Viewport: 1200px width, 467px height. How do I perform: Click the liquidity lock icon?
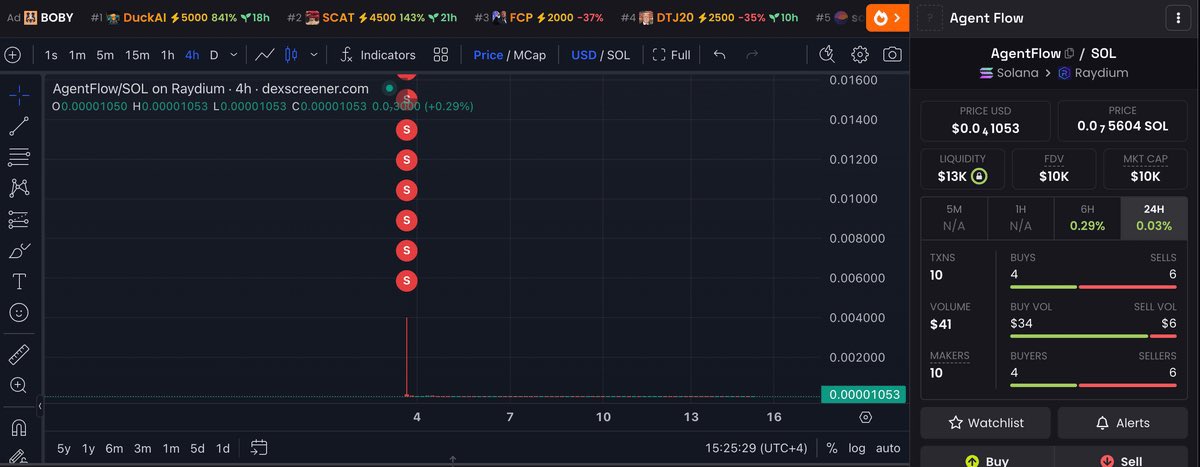(980, 177)
